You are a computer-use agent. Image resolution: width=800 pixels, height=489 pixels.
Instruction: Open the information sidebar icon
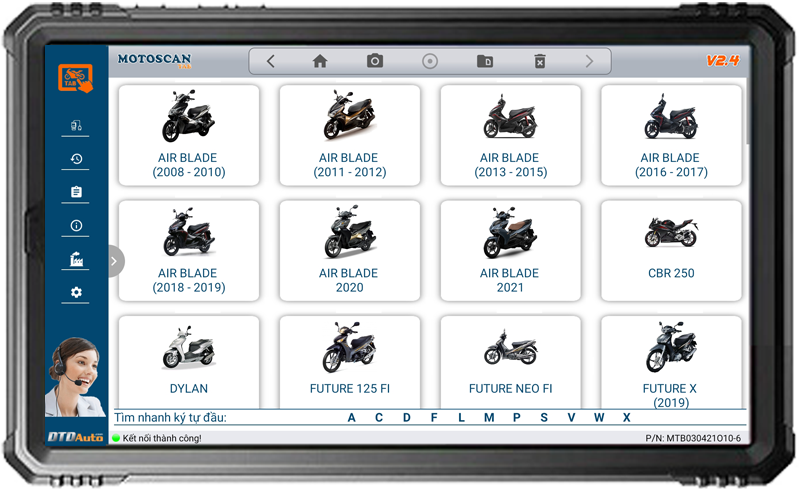76,226
